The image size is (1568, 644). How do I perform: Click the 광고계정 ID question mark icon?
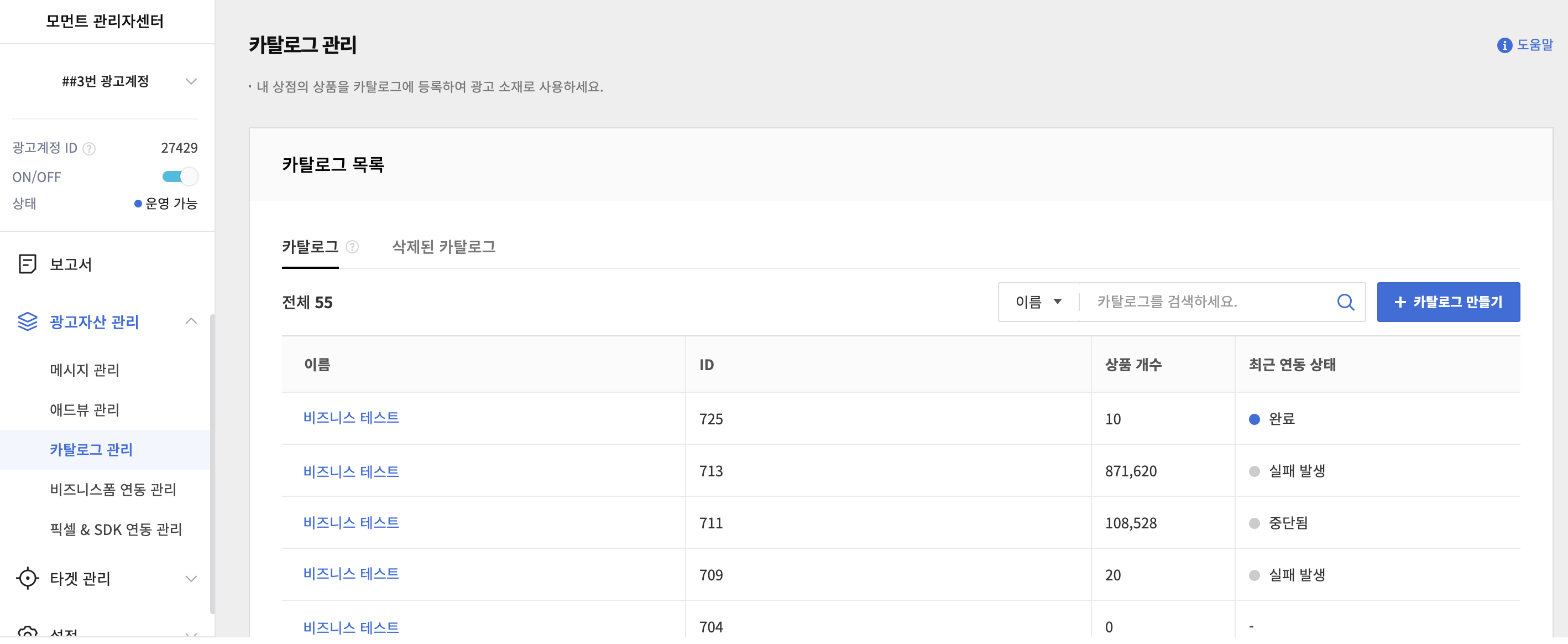coord(89,149)
